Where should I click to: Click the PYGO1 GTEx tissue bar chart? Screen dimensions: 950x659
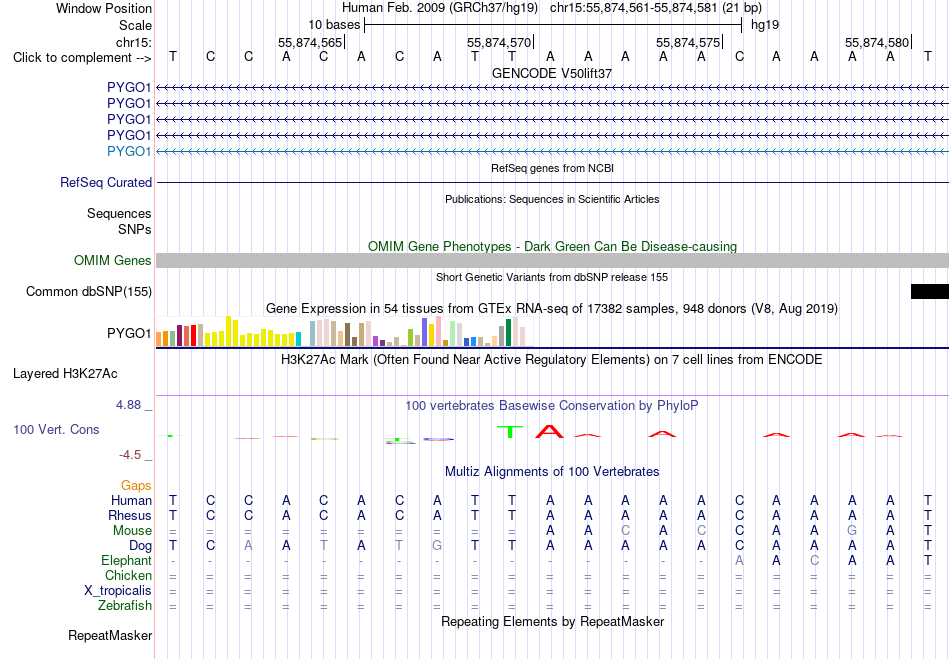345,331
